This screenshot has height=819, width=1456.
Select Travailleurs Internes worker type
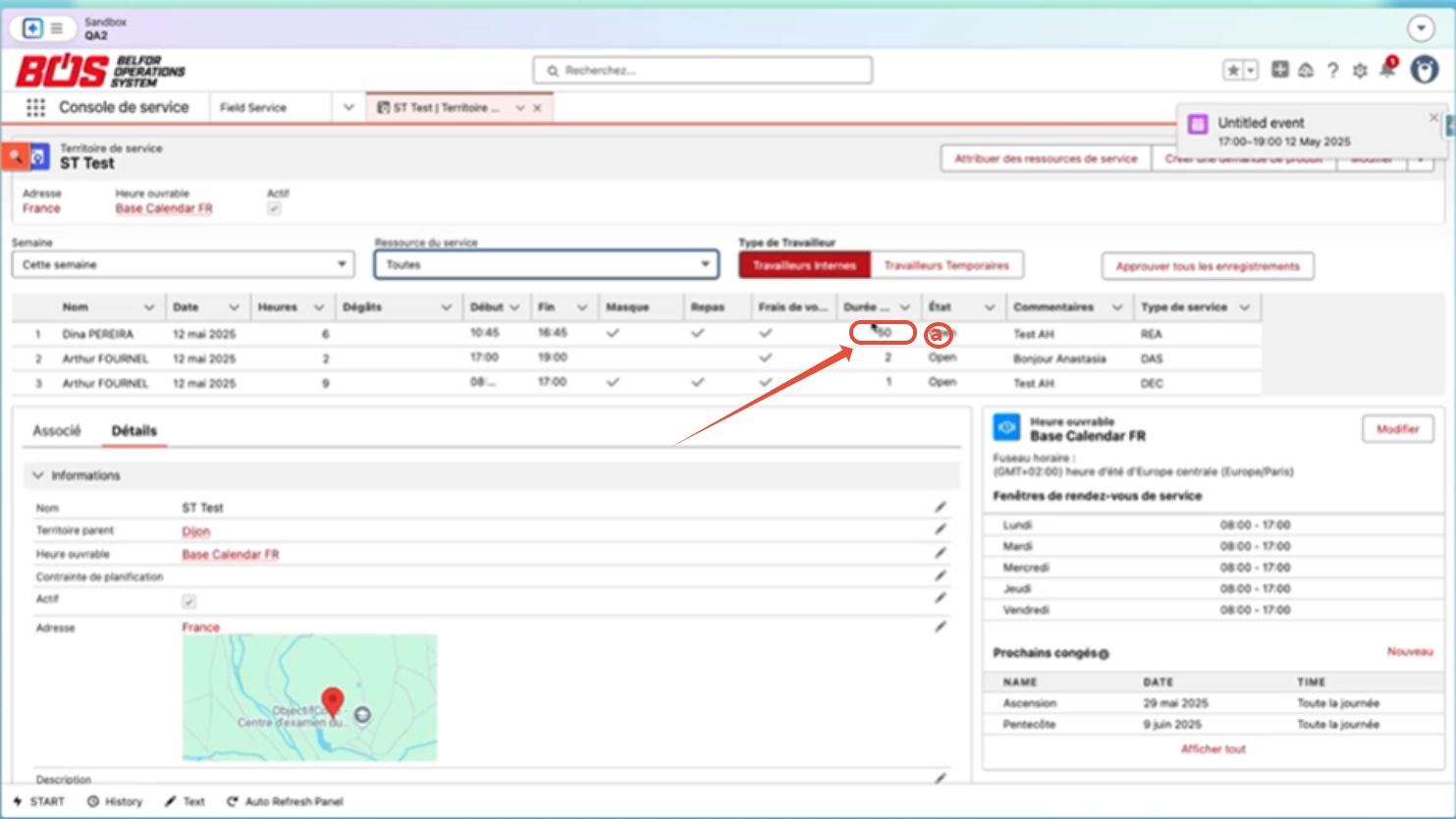pos(804,265)
